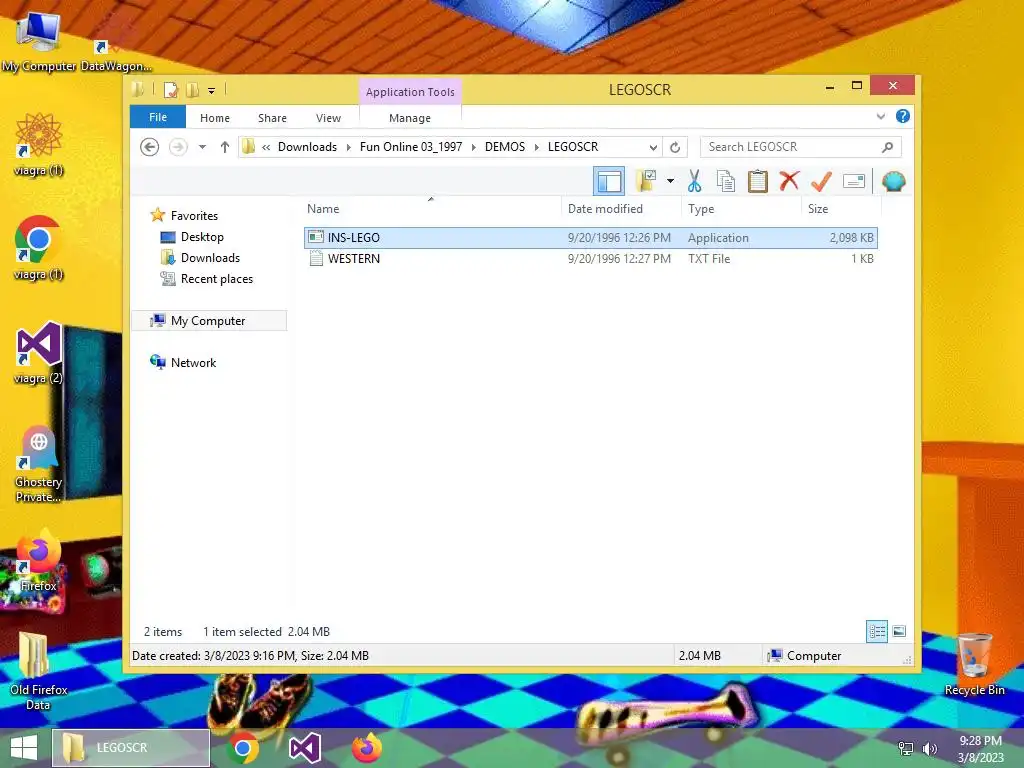Open the Manage tab under Application Tools
Viewport: 1024px width, 768px height.
tap(409, 118)
